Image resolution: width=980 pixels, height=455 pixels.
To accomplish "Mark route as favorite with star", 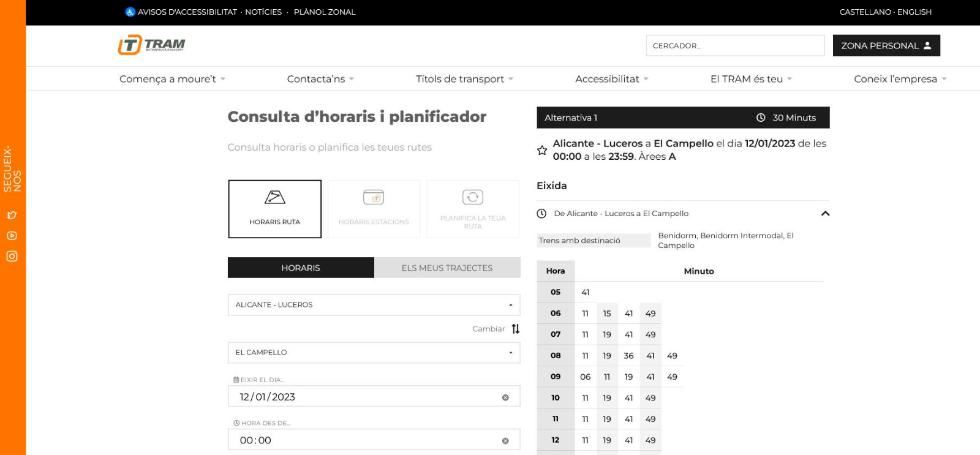I will click(x=542, y=151).
